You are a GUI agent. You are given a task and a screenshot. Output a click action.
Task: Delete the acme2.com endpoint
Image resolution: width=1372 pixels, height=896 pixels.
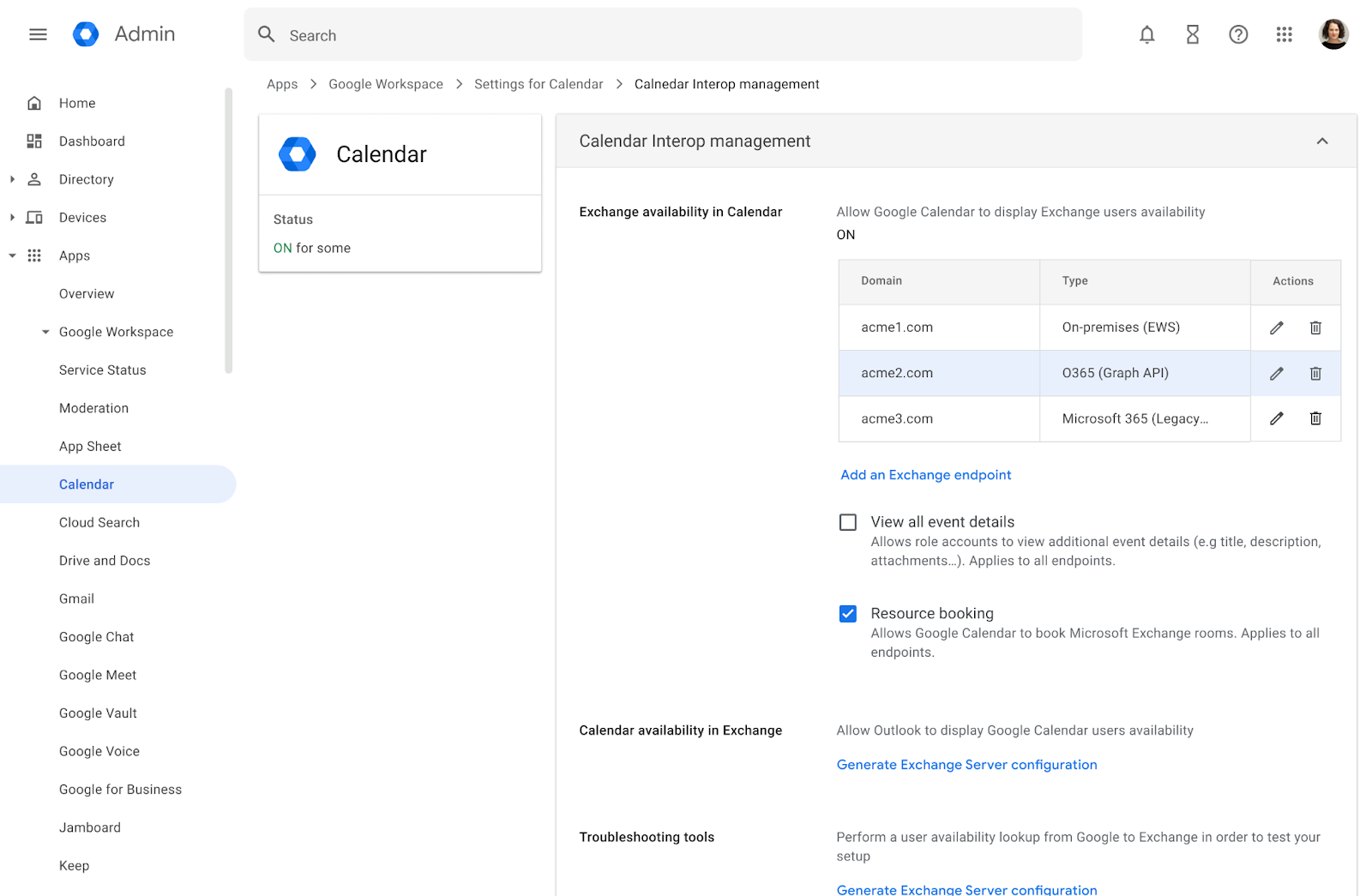(x=1315, y=373)
